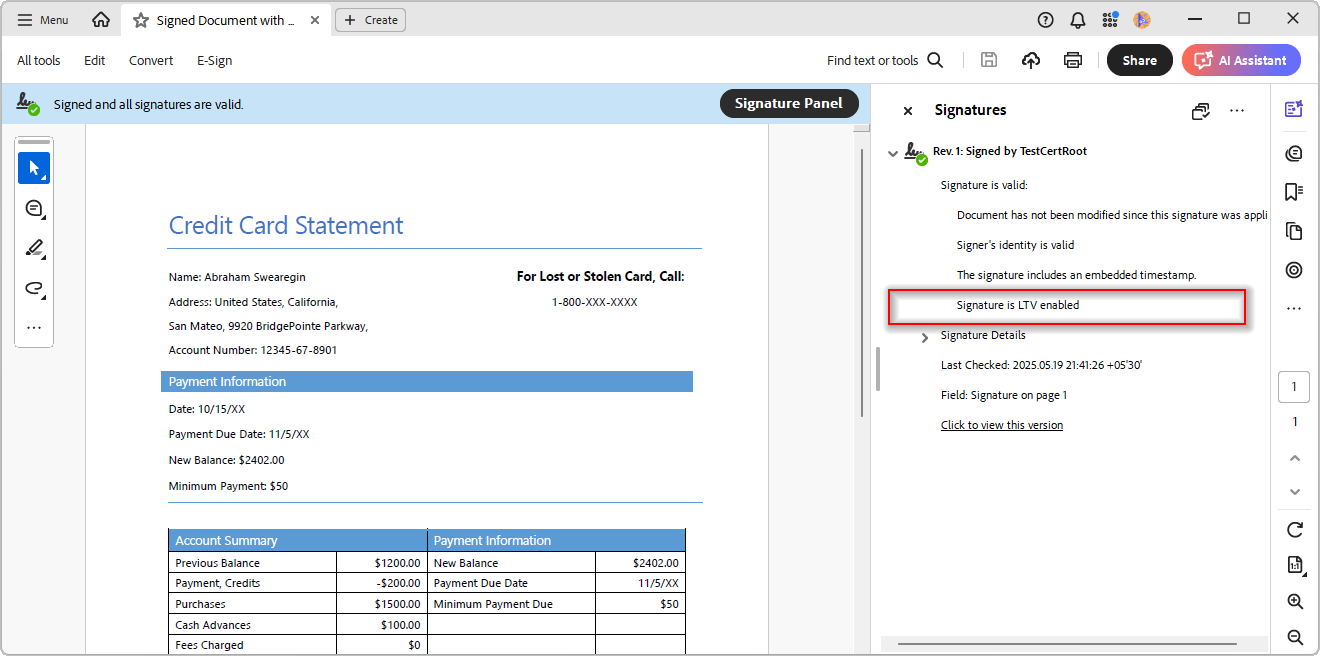Open notifications bell
The width and height of the screenshot is (1320, 656).
[x=1077, y=20]
